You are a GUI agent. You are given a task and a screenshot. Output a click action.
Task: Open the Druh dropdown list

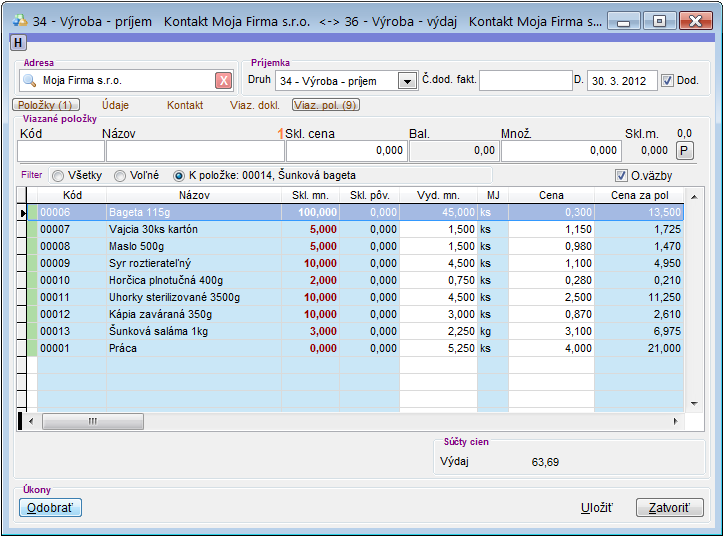(407, 81)
